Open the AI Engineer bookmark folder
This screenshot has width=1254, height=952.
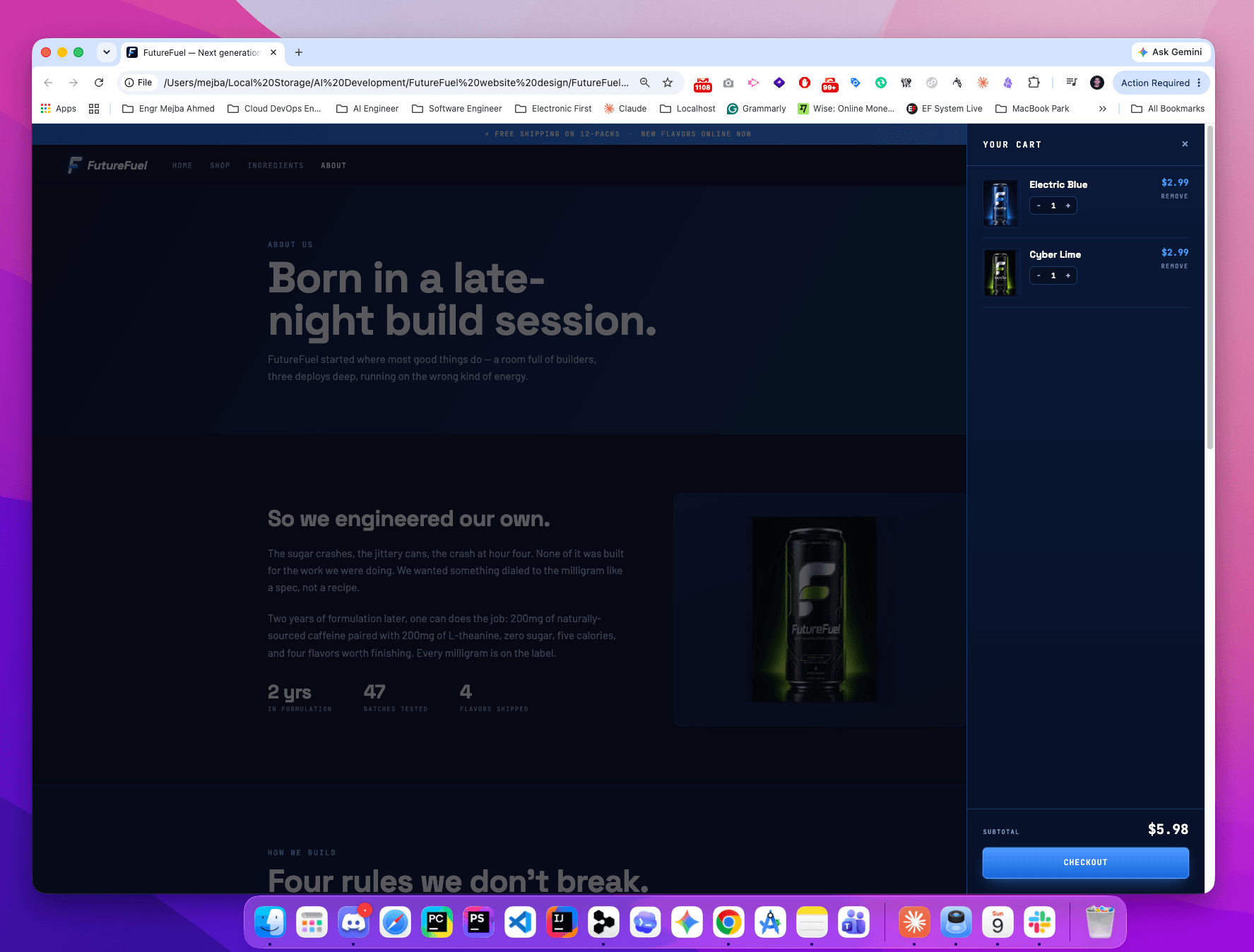[367, 108]
